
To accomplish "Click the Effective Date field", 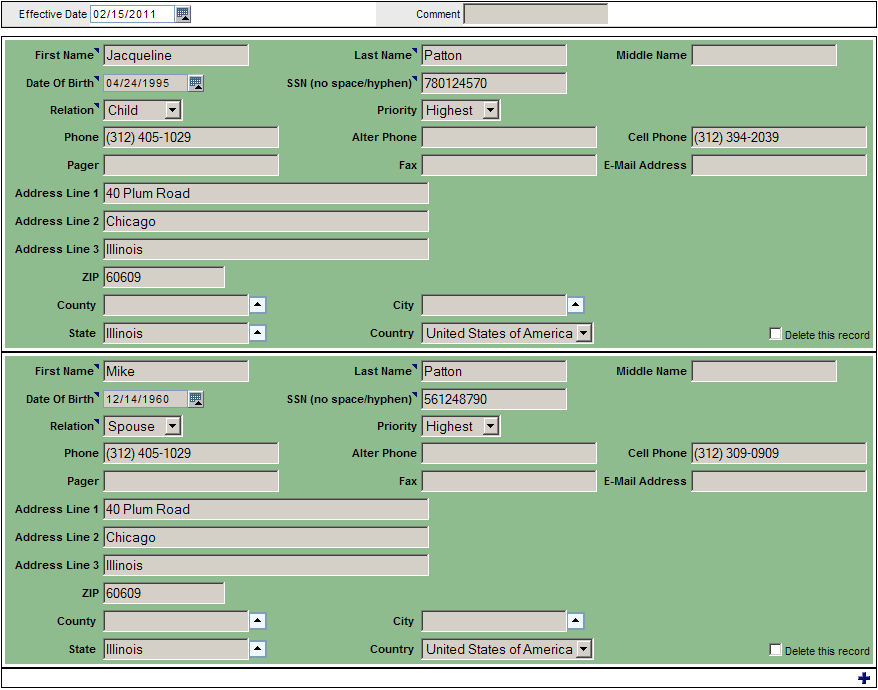I will click(x=133, y=14).
